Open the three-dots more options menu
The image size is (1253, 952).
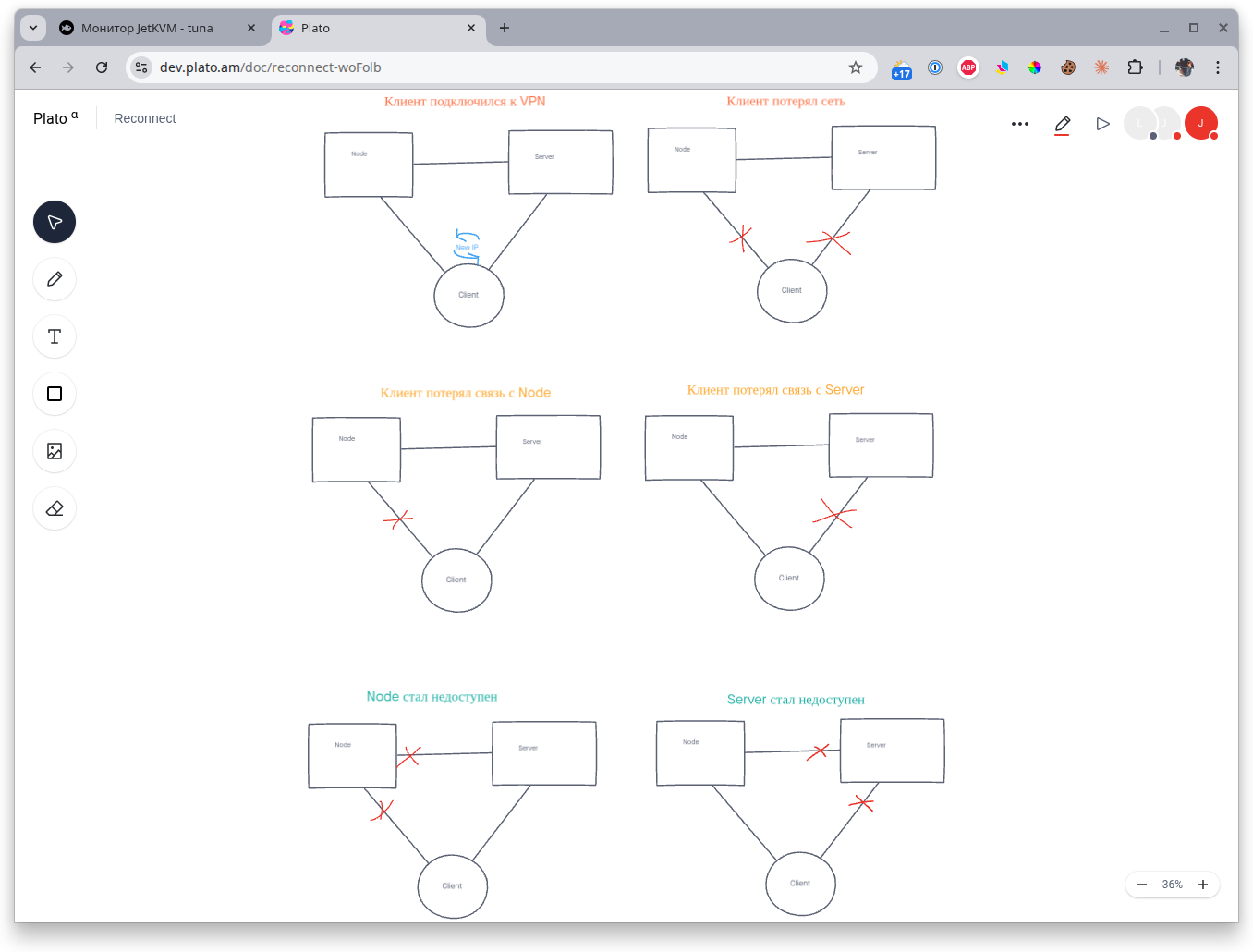coord(1020,124)
